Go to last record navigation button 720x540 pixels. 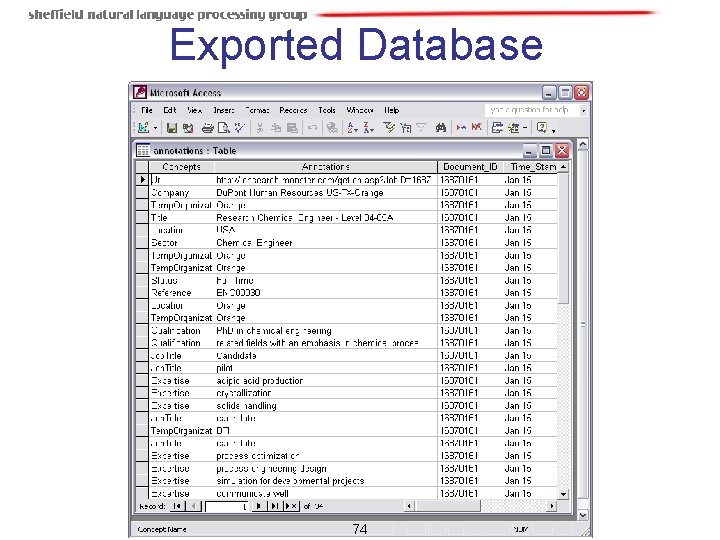(275, 506)
